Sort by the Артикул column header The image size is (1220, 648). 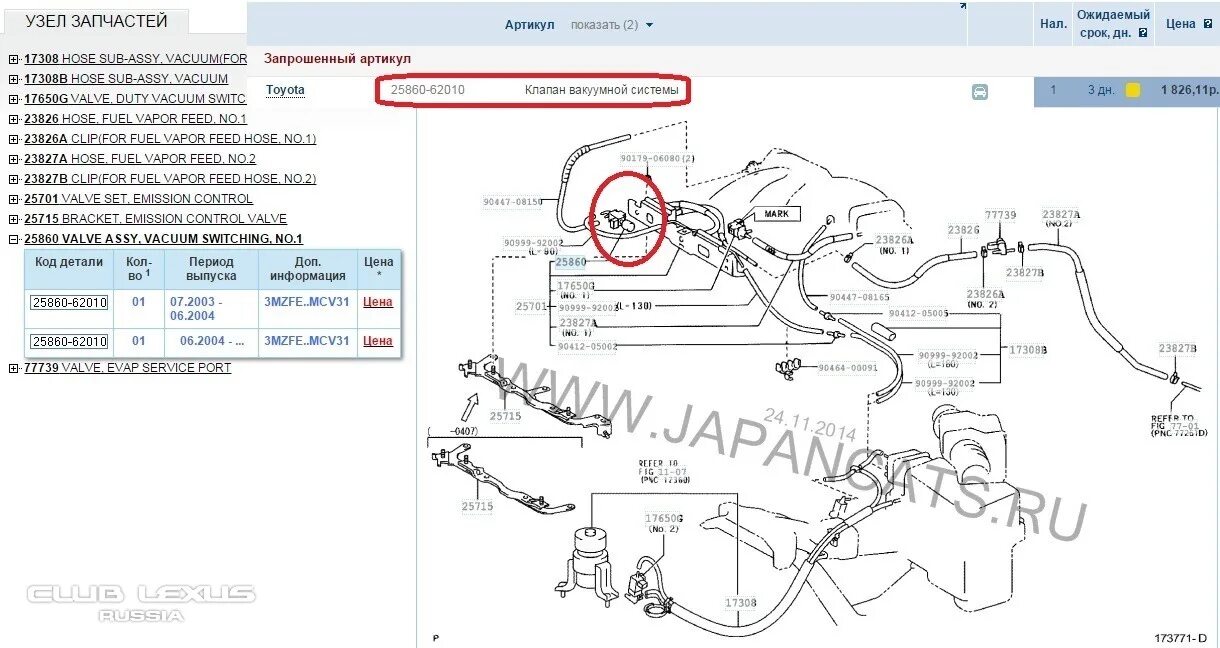(529, 25)
